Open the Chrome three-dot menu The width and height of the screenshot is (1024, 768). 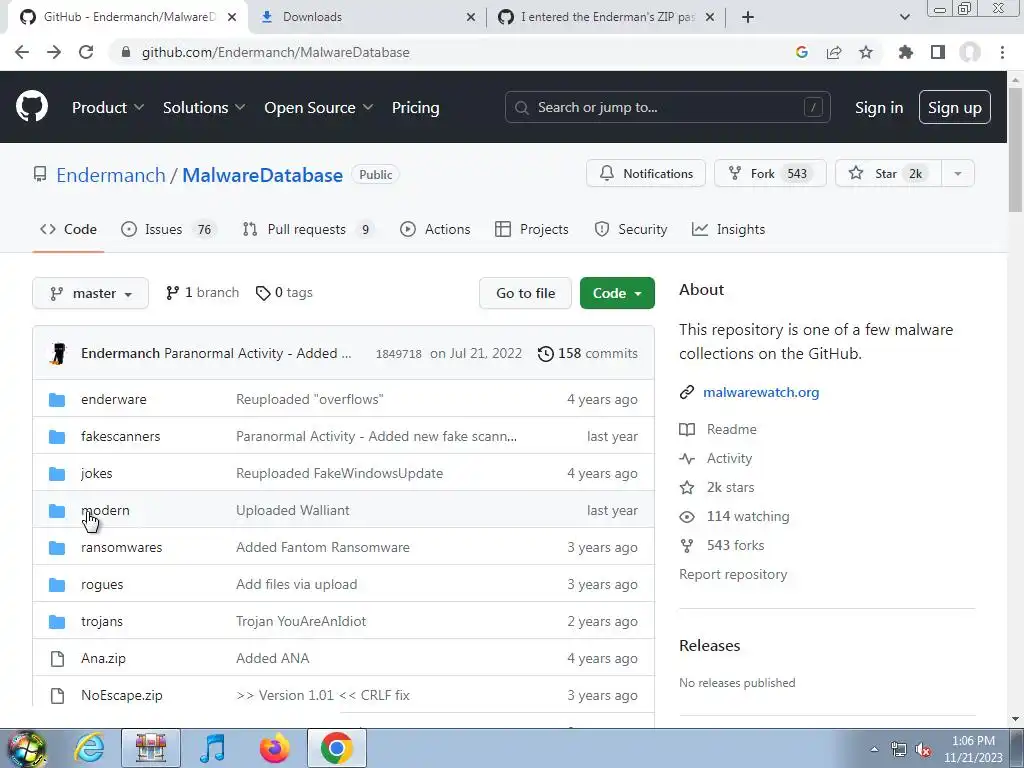[x=1002, y=52]
